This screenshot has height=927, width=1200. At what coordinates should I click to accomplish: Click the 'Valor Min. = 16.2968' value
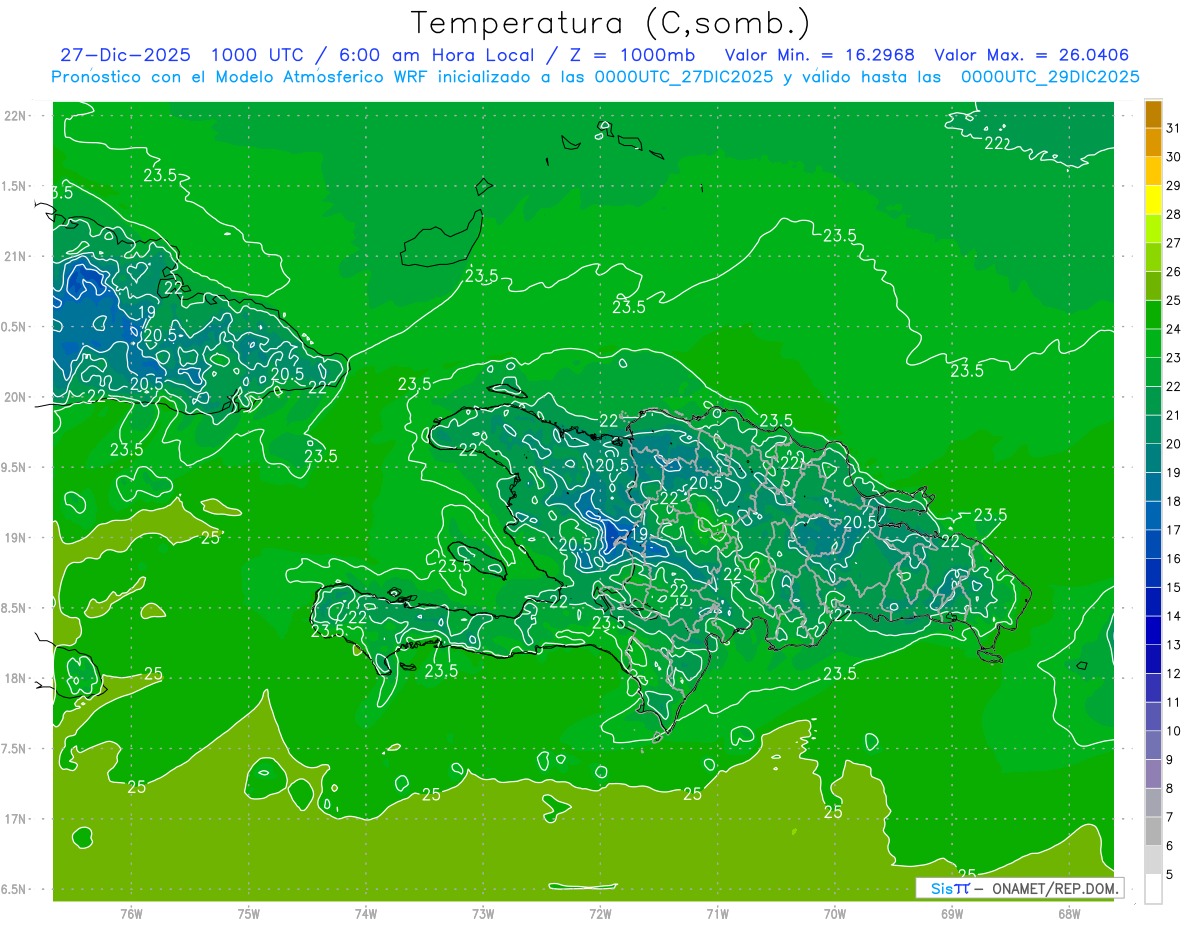click(819, 55)
